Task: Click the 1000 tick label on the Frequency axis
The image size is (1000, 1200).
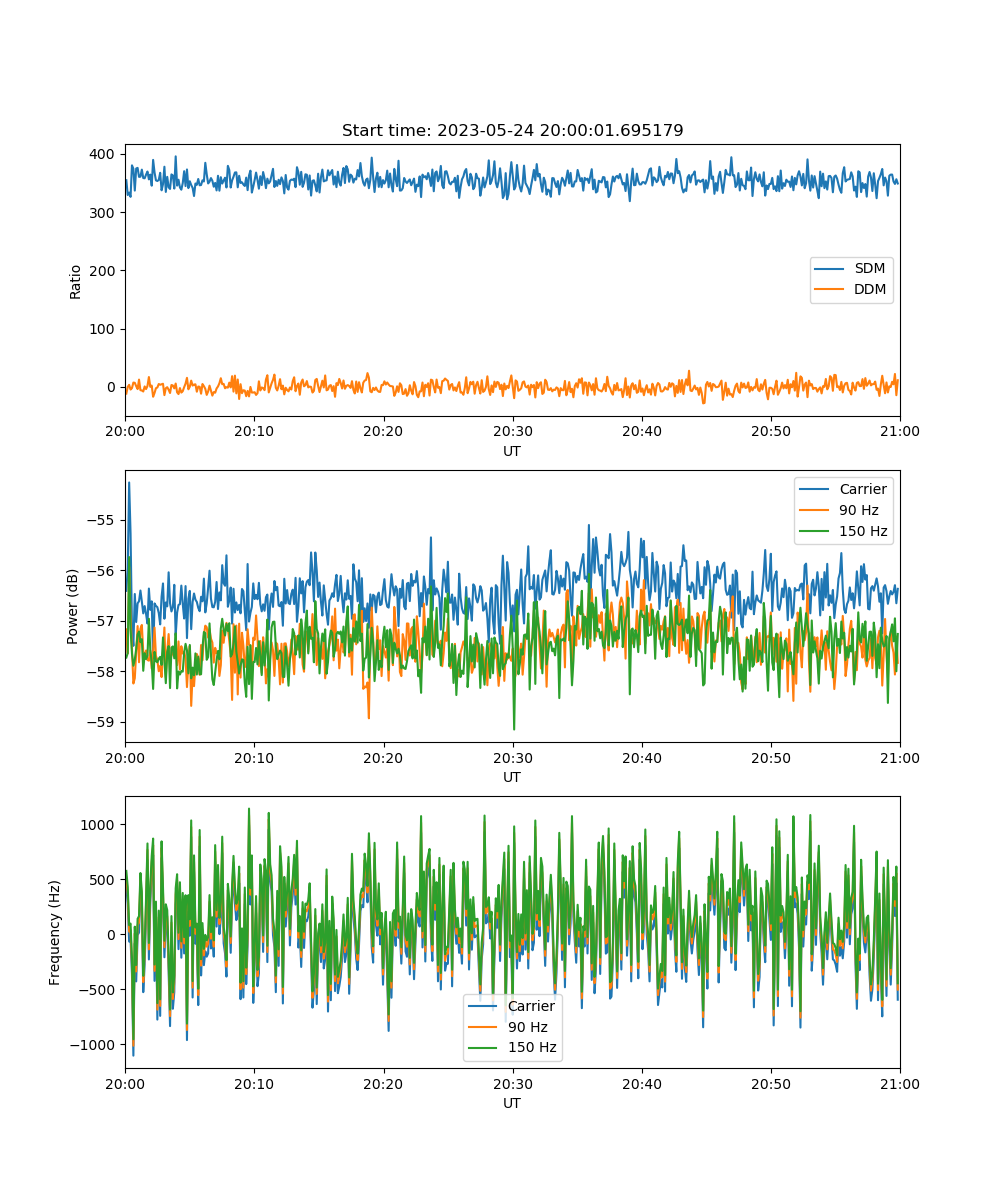Action: coord(100,824)
